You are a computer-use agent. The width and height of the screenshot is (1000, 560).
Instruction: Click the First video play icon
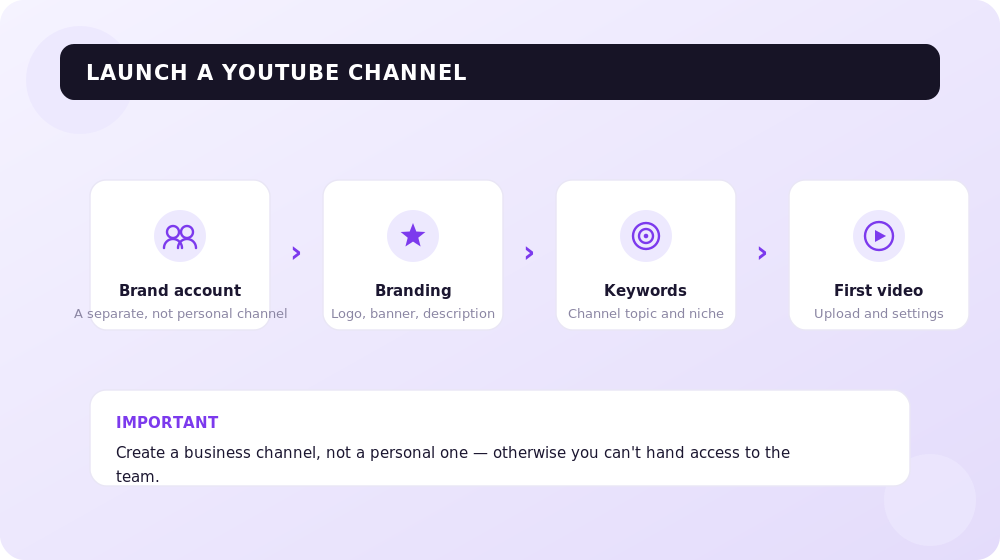point(879,236)
